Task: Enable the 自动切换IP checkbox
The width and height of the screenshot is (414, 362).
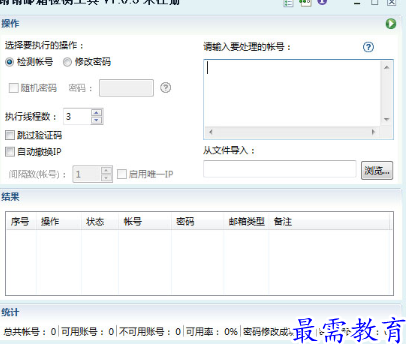Action: [x=10, y=152]
